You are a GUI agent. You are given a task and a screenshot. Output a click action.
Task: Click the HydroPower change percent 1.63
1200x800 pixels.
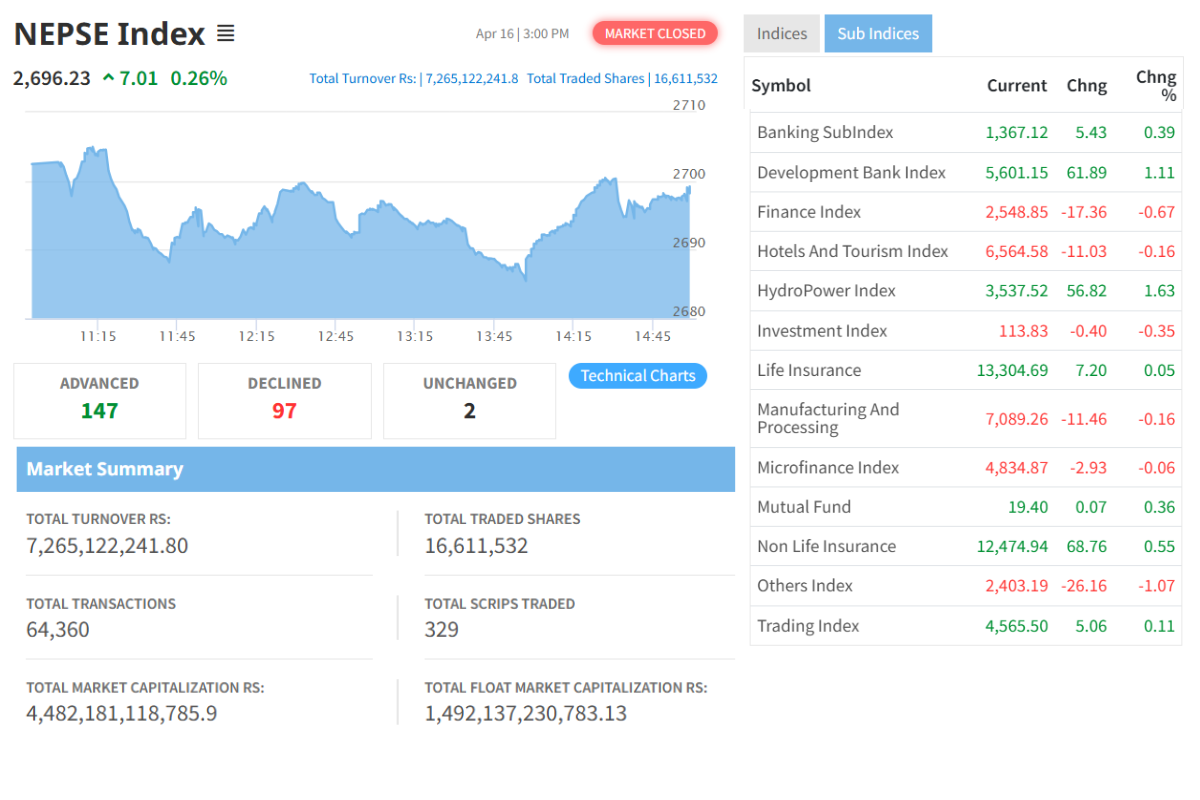tap(1159, 291)
